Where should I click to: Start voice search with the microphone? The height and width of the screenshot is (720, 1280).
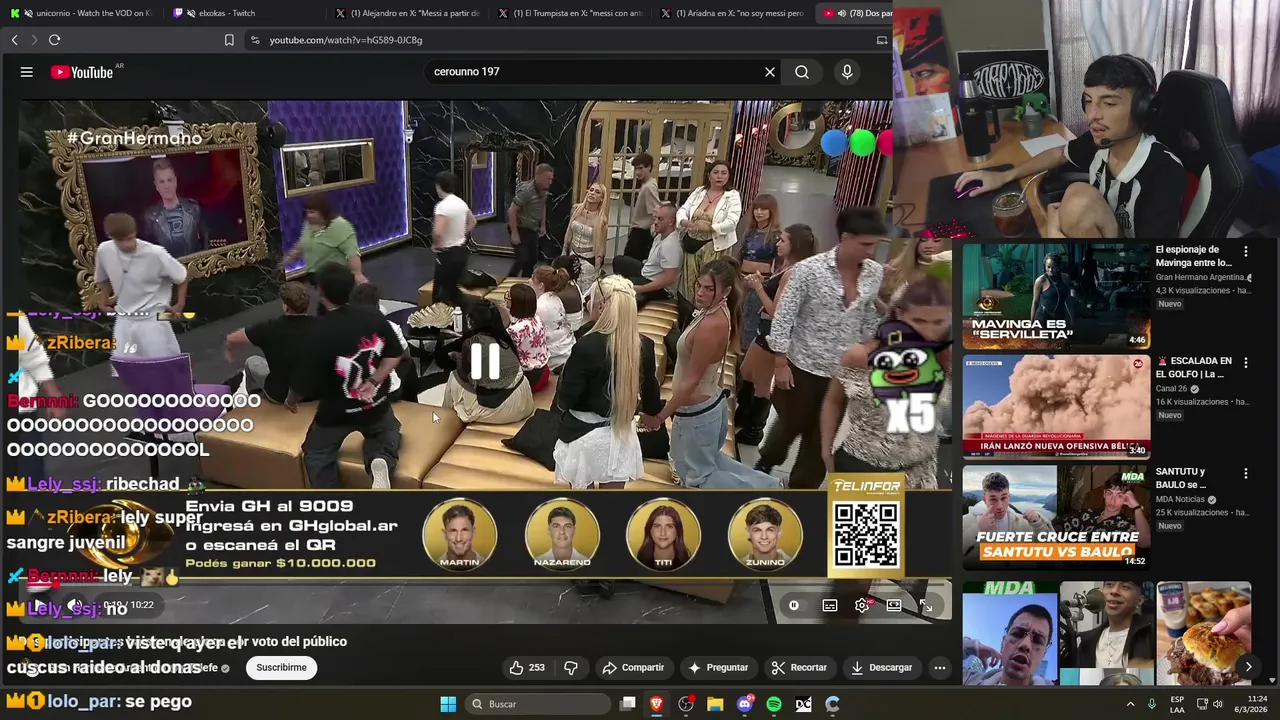[847, 72]
